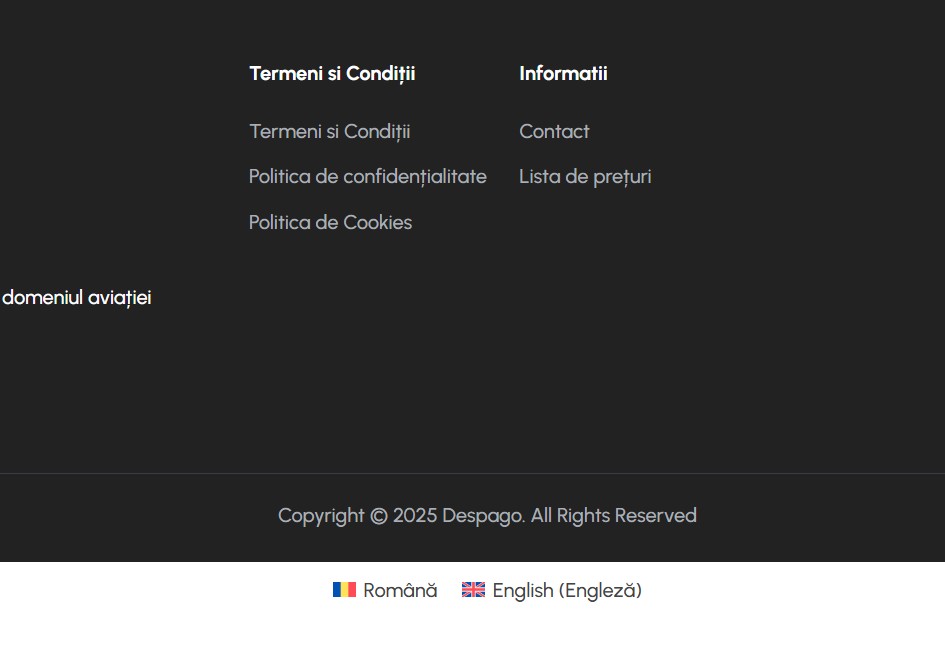Viewport: 945px width, 653px height.
Task: Click the All Rights Reserved text
Action: point(614,516)
